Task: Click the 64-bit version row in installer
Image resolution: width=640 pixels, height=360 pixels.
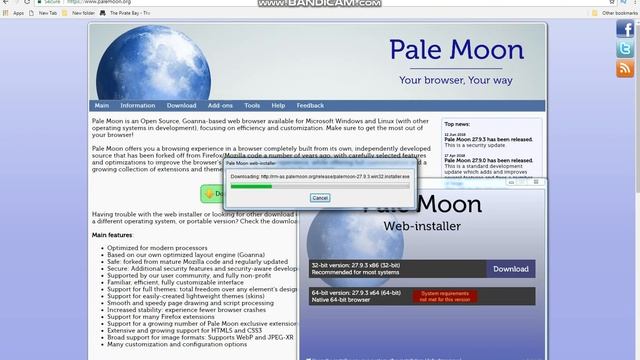Action: click(422, 296)
